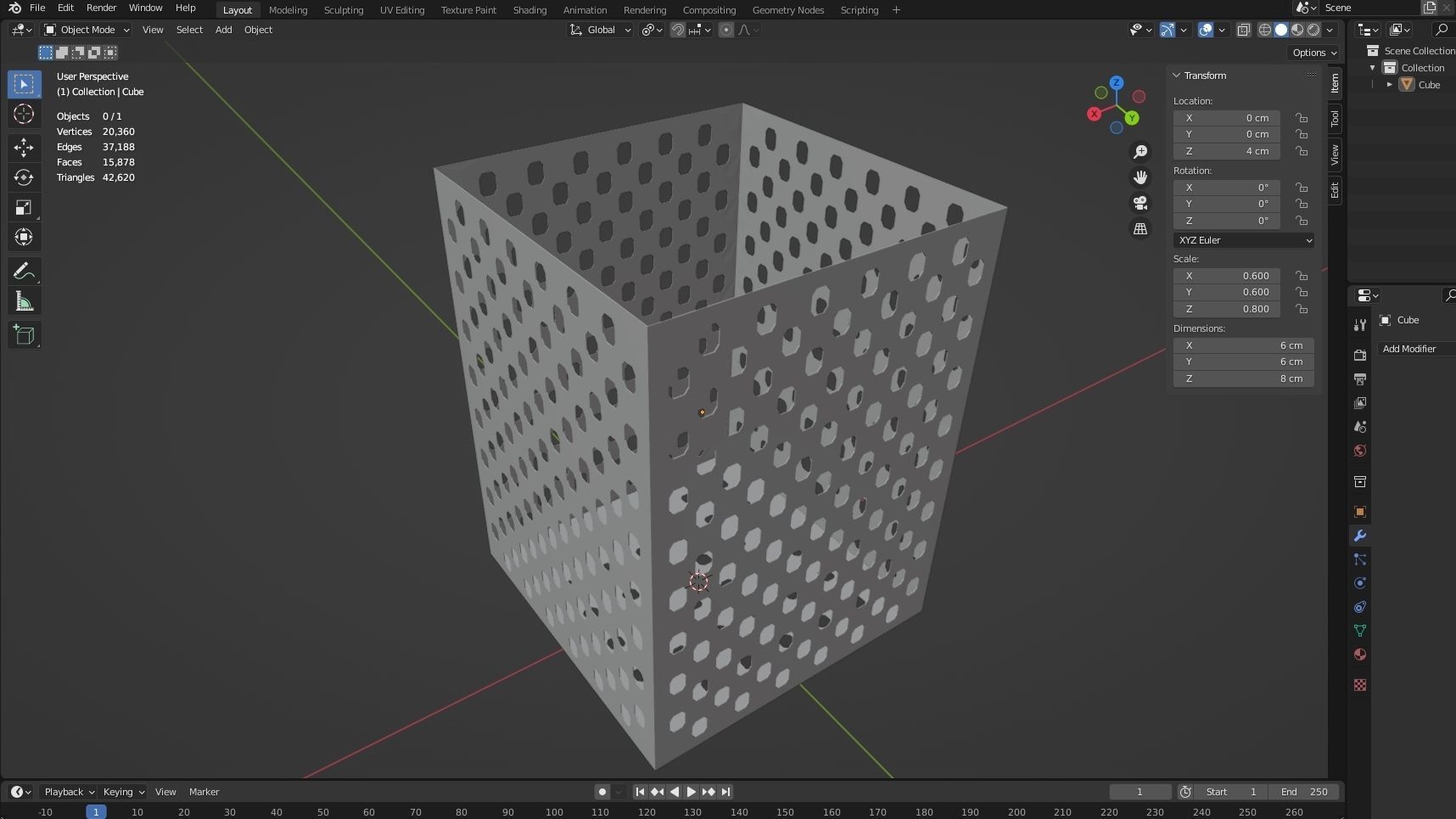The height and width of the screenshot is (819, 1456).
Task: Open the File menu
Action: [x=37, y=8]
